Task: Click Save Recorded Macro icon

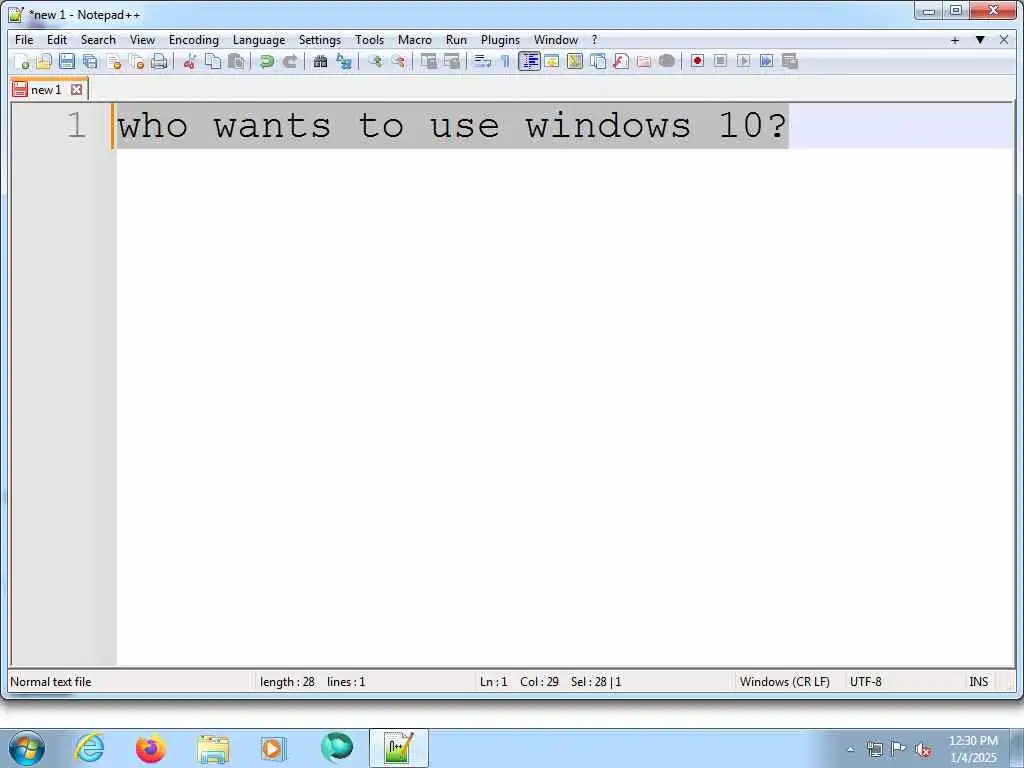Action: [x=790, y=61]
